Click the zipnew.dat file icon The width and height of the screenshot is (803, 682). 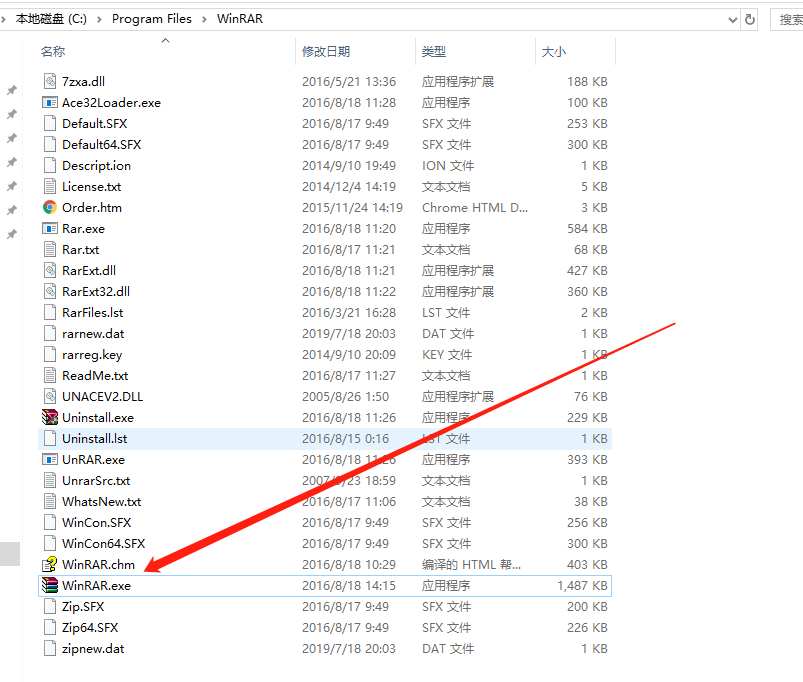[x=50, y=648]
